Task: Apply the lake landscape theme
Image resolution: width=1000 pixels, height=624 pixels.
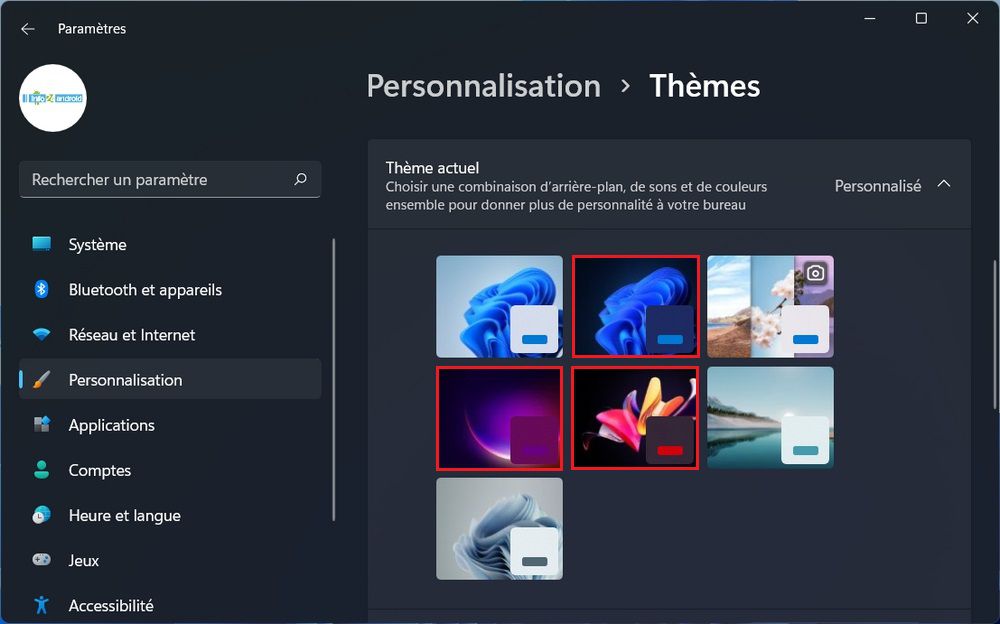Action: 770,418
